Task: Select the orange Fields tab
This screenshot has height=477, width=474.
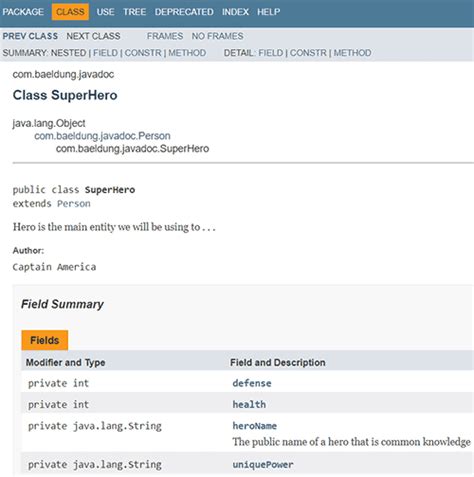Action: [45, 340]
